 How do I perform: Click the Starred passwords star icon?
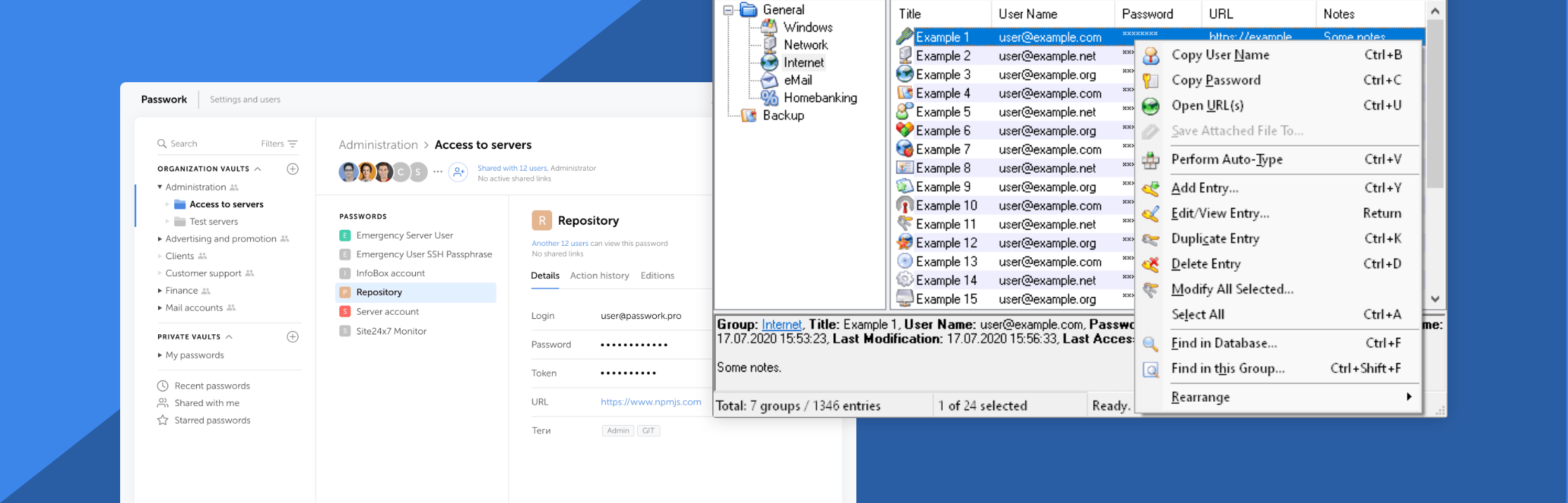pos(162,420)
